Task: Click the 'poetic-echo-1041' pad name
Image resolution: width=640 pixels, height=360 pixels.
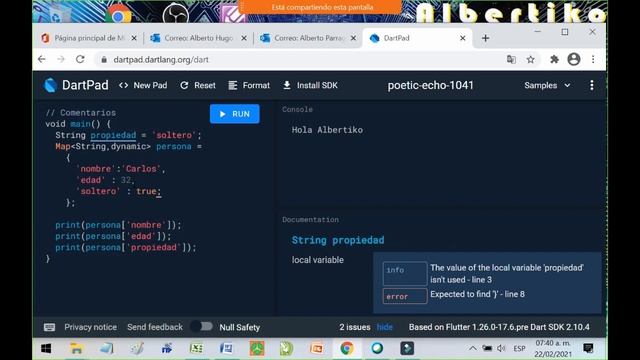Action: pyautogui.click(x=431, y=85)
